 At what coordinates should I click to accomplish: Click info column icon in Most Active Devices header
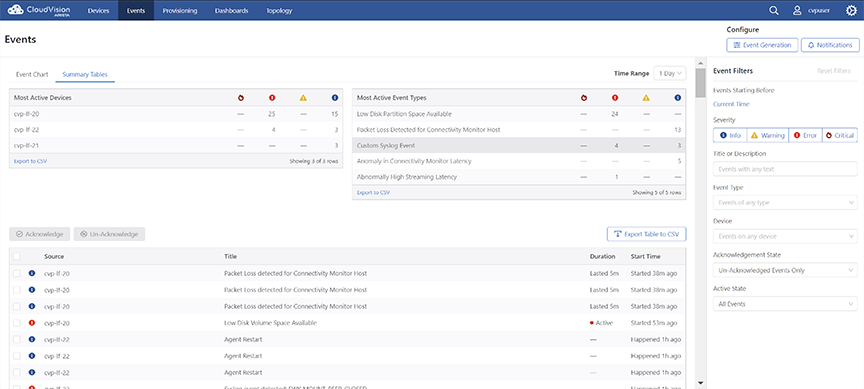tap(334, 98)
